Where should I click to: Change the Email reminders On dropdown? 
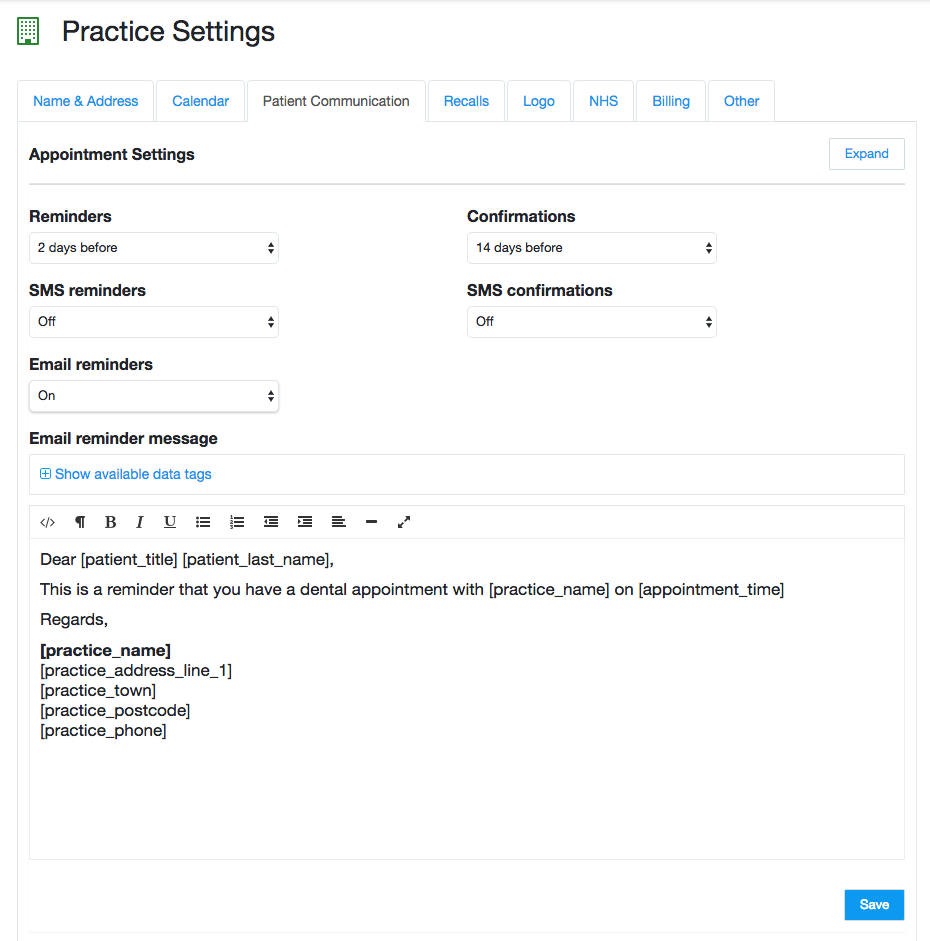pos(154,396)
